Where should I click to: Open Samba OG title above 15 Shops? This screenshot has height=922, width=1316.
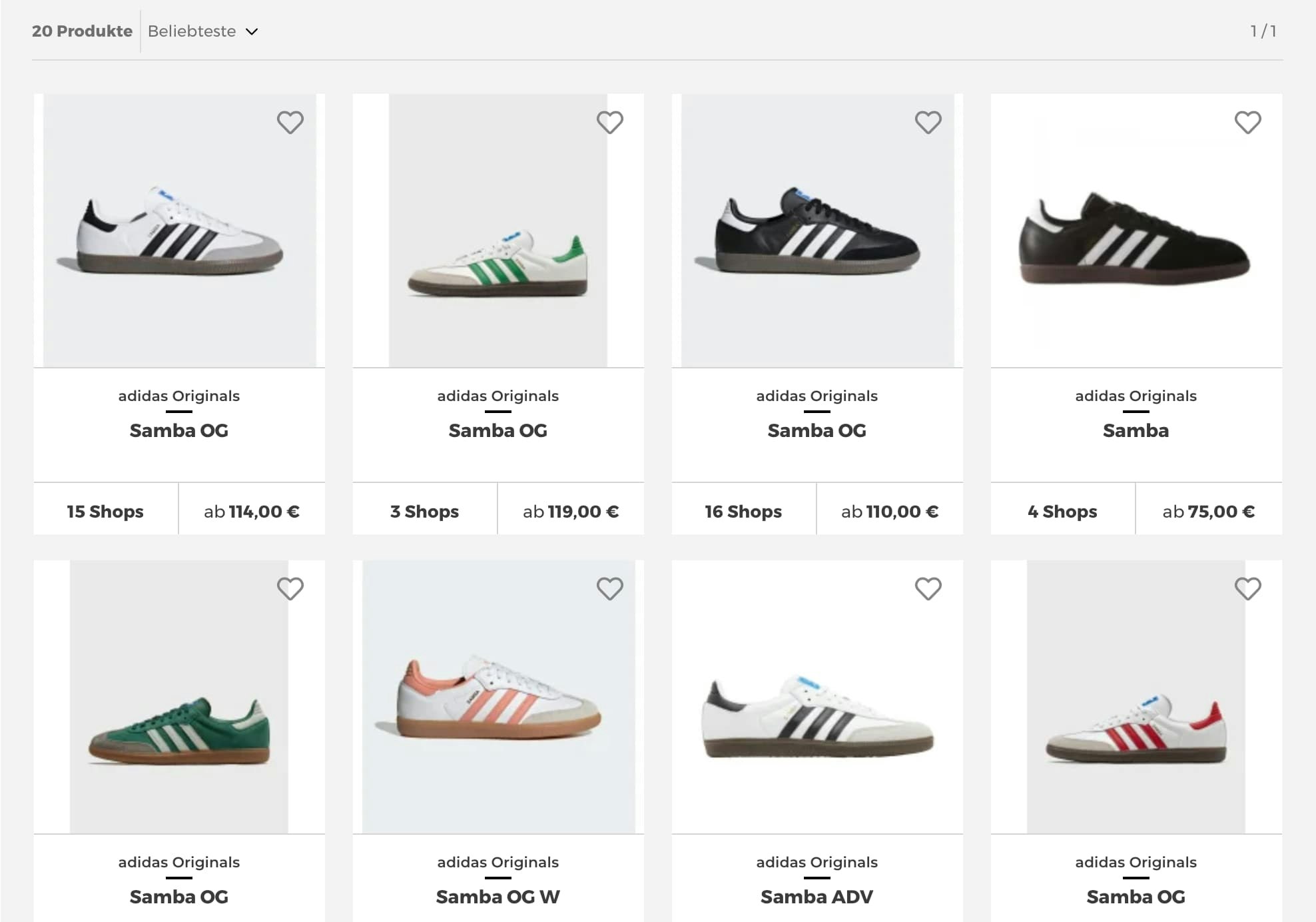pyautogui.click(x=179, y=431)
